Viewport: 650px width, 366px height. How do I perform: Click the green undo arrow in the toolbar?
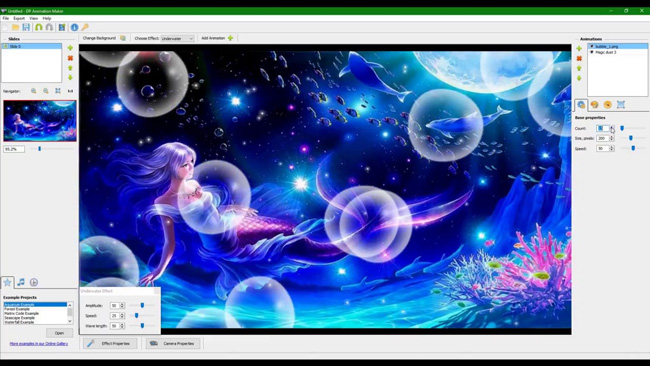pyautogui.click(x=39, y=27)
